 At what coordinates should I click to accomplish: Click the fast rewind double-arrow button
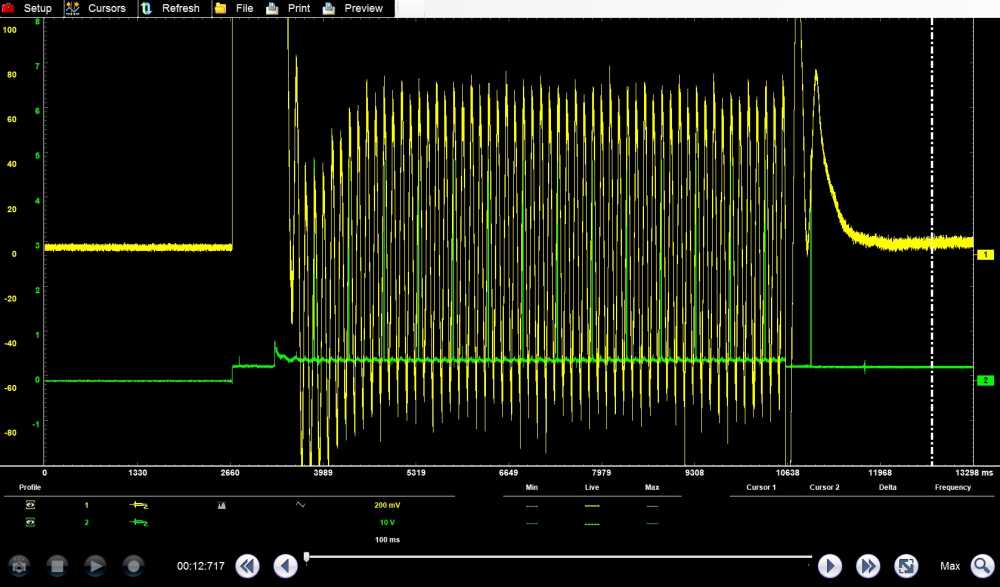(x=247, y=566)
